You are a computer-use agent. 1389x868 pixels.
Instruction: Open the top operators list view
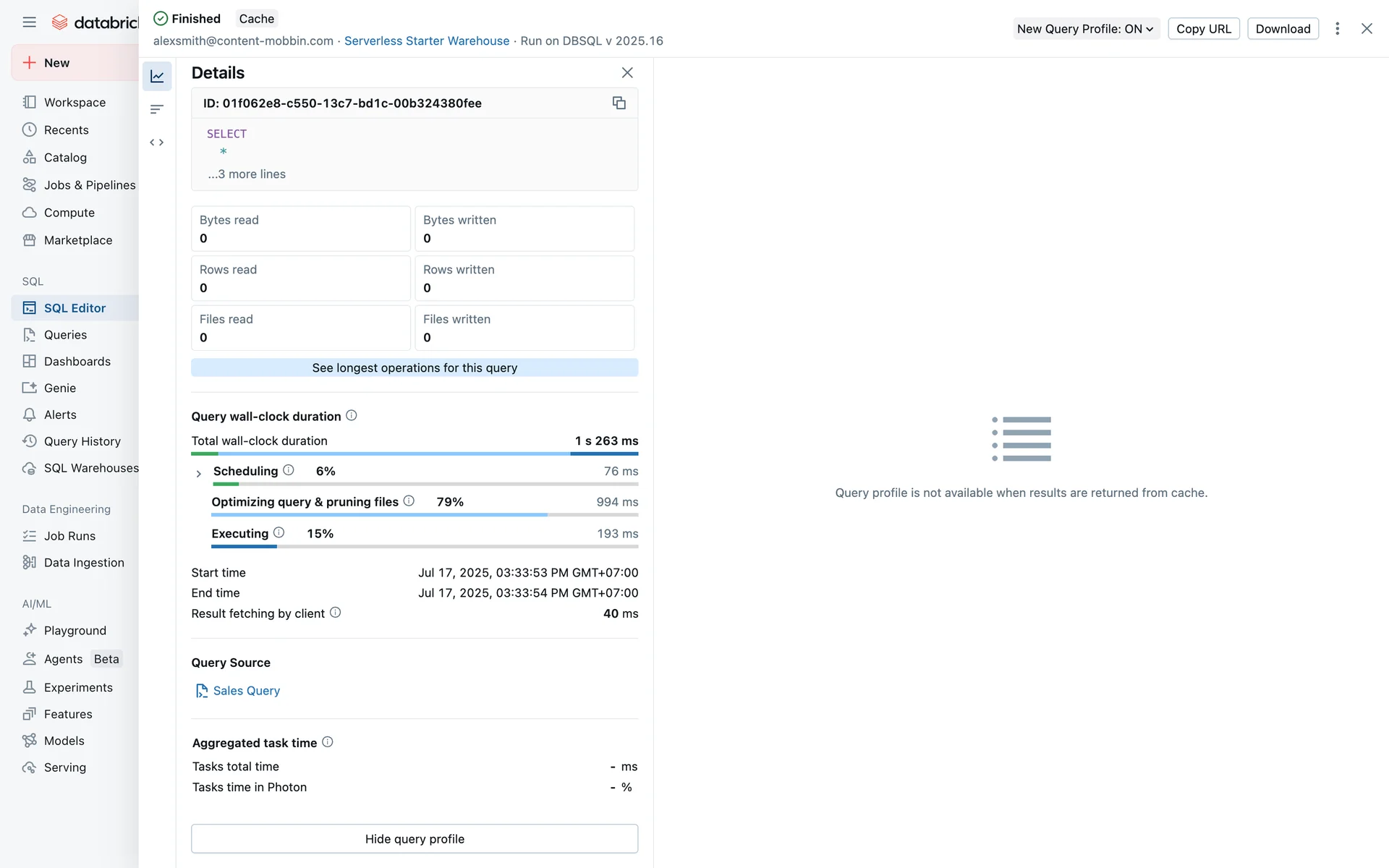(157, 109)
